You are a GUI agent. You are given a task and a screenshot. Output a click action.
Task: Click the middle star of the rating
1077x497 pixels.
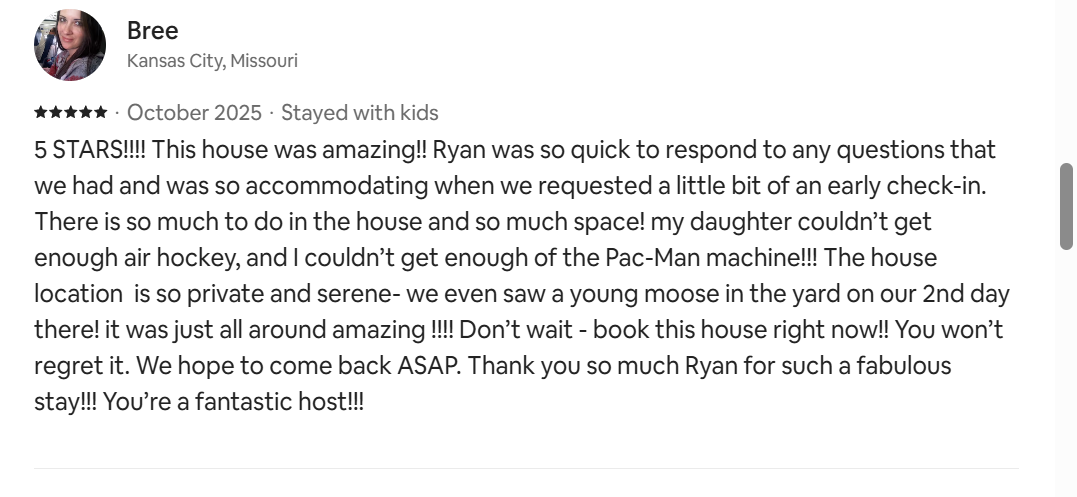tap(71, 112)
